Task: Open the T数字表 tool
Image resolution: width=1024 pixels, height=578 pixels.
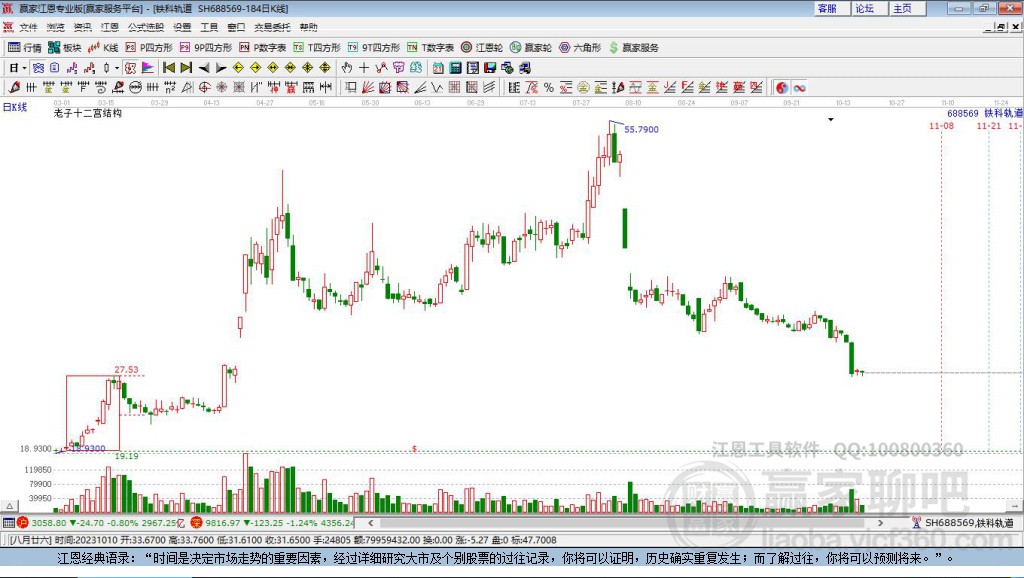Action: pos(430,48)
